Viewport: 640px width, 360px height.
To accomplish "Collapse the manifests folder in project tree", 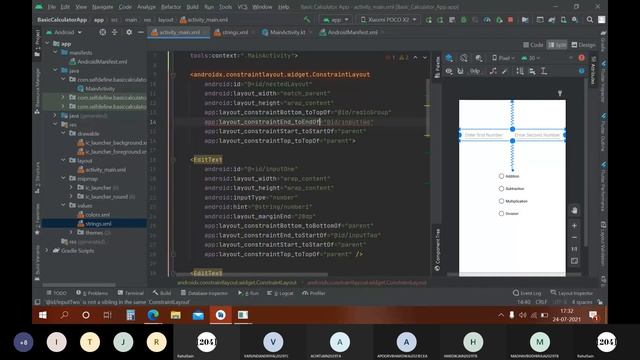I will [55, 53].
